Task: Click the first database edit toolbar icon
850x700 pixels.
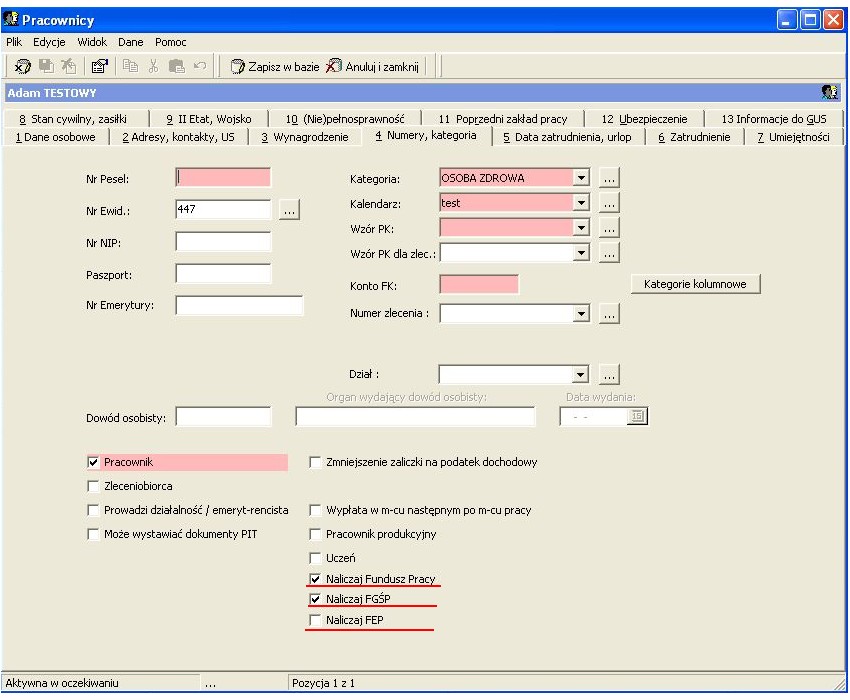Action: pos(22,66)
